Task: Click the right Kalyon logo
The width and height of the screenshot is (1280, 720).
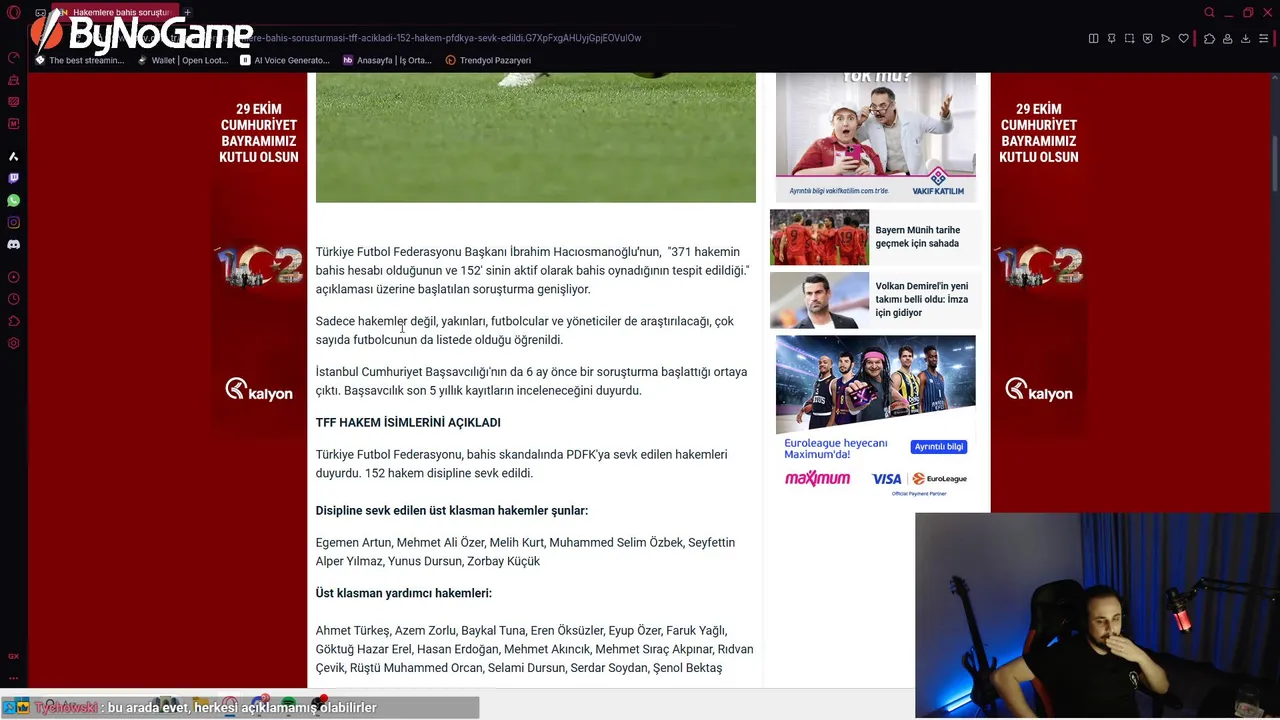Action: (1038, 390)
